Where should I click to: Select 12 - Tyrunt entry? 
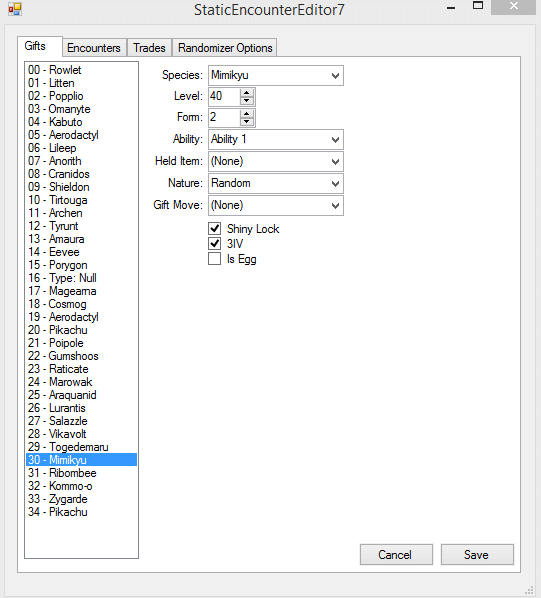pyautogui.click(x=81, y=226)
